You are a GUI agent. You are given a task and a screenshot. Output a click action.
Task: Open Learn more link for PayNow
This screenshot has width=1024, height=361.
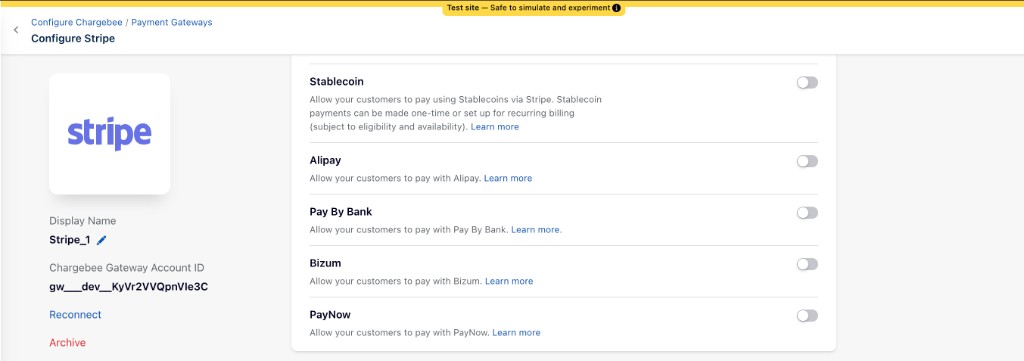tap(517, 333)
